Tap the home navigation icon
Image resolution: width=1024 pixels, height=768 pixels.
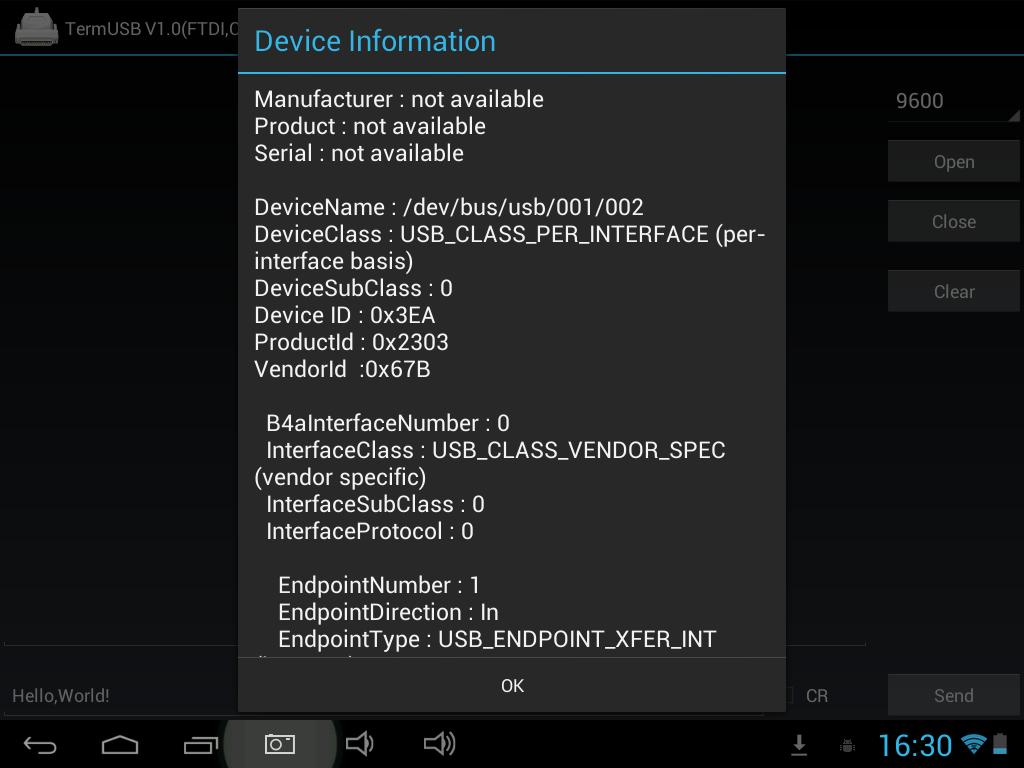[120, 744]
